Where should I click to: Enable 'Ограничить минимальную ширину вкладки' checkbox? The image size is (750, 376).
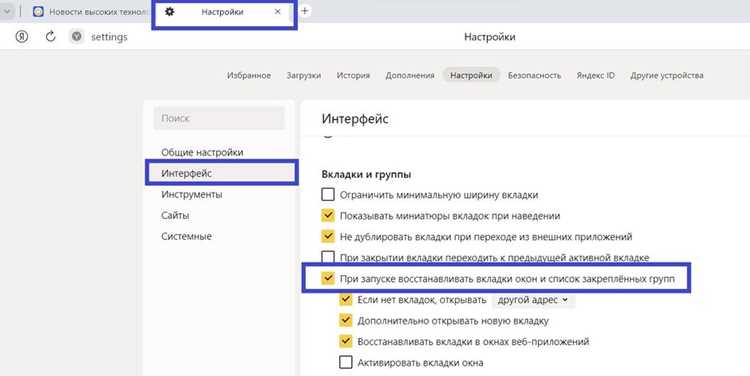pyautogui.click(x=328, y=194)
